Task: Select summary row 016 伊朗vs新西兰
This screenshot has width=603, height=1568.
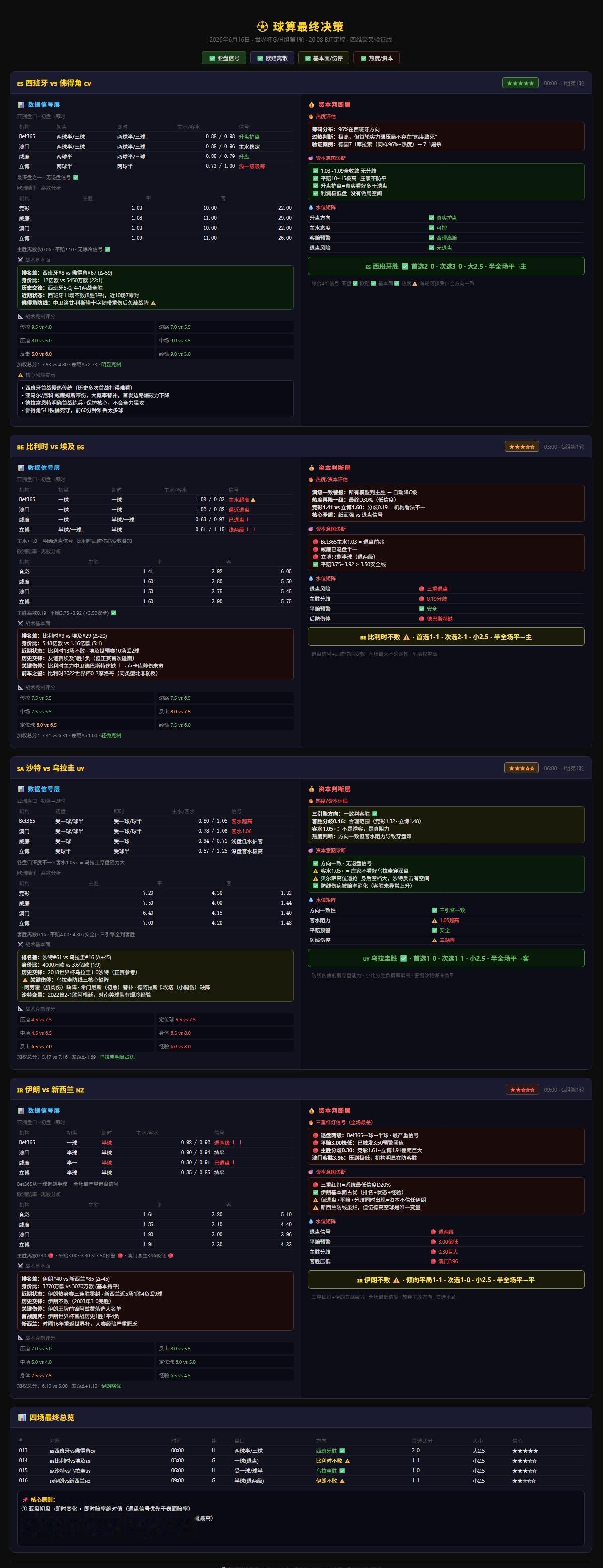Action: [301, 1480]
